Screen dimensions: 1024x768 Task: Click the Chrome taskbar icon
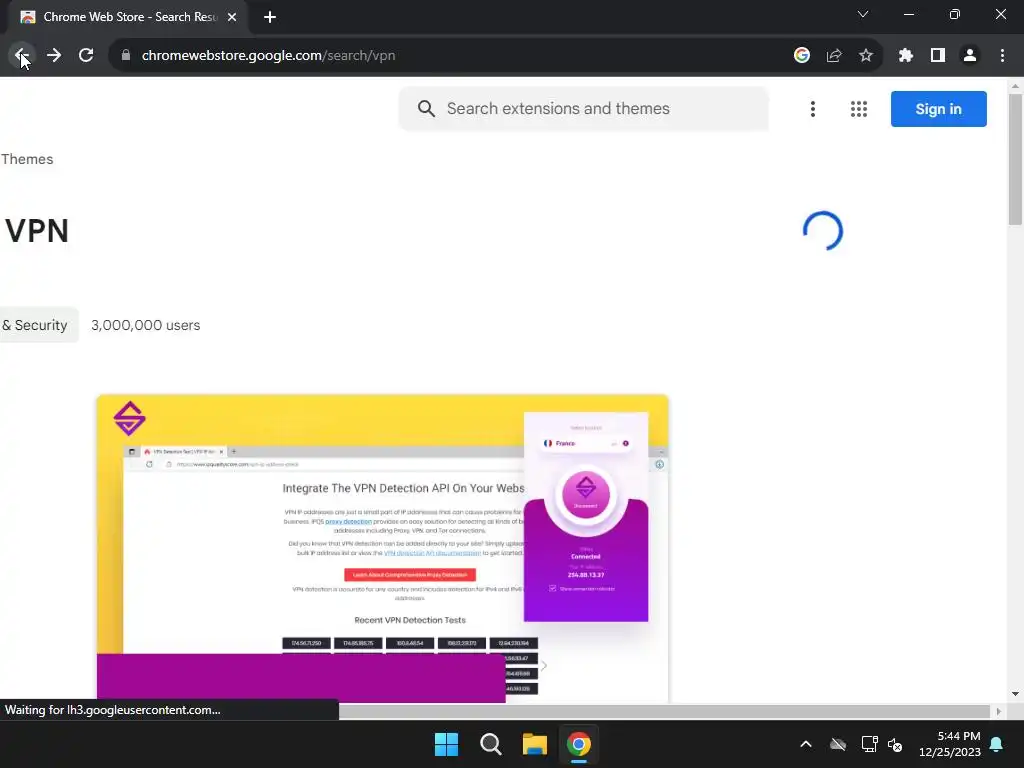coord(579,744)
